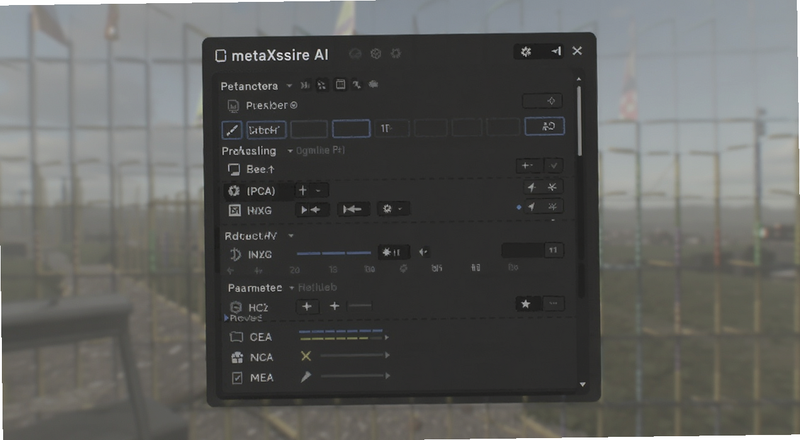Click the hexagon icon beside HCZ

(x=236, y=307)
